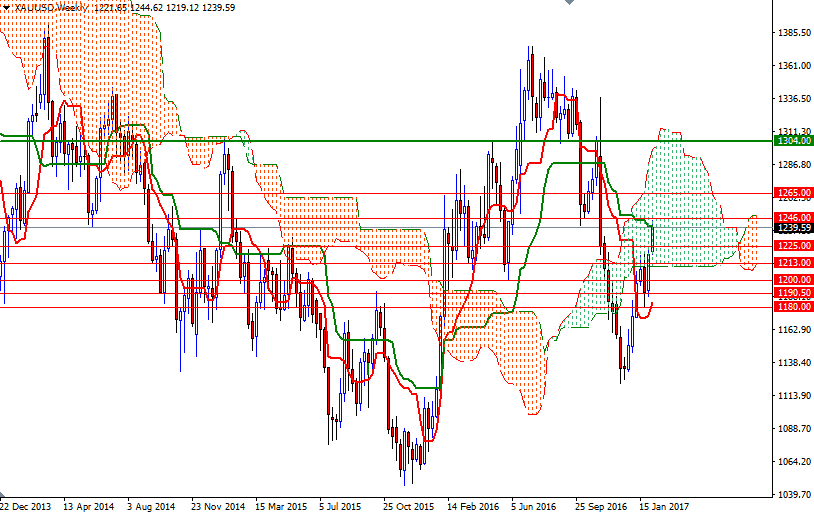Select the red 1190.50 price label
814x514 pixels.
tap(791, 292)
